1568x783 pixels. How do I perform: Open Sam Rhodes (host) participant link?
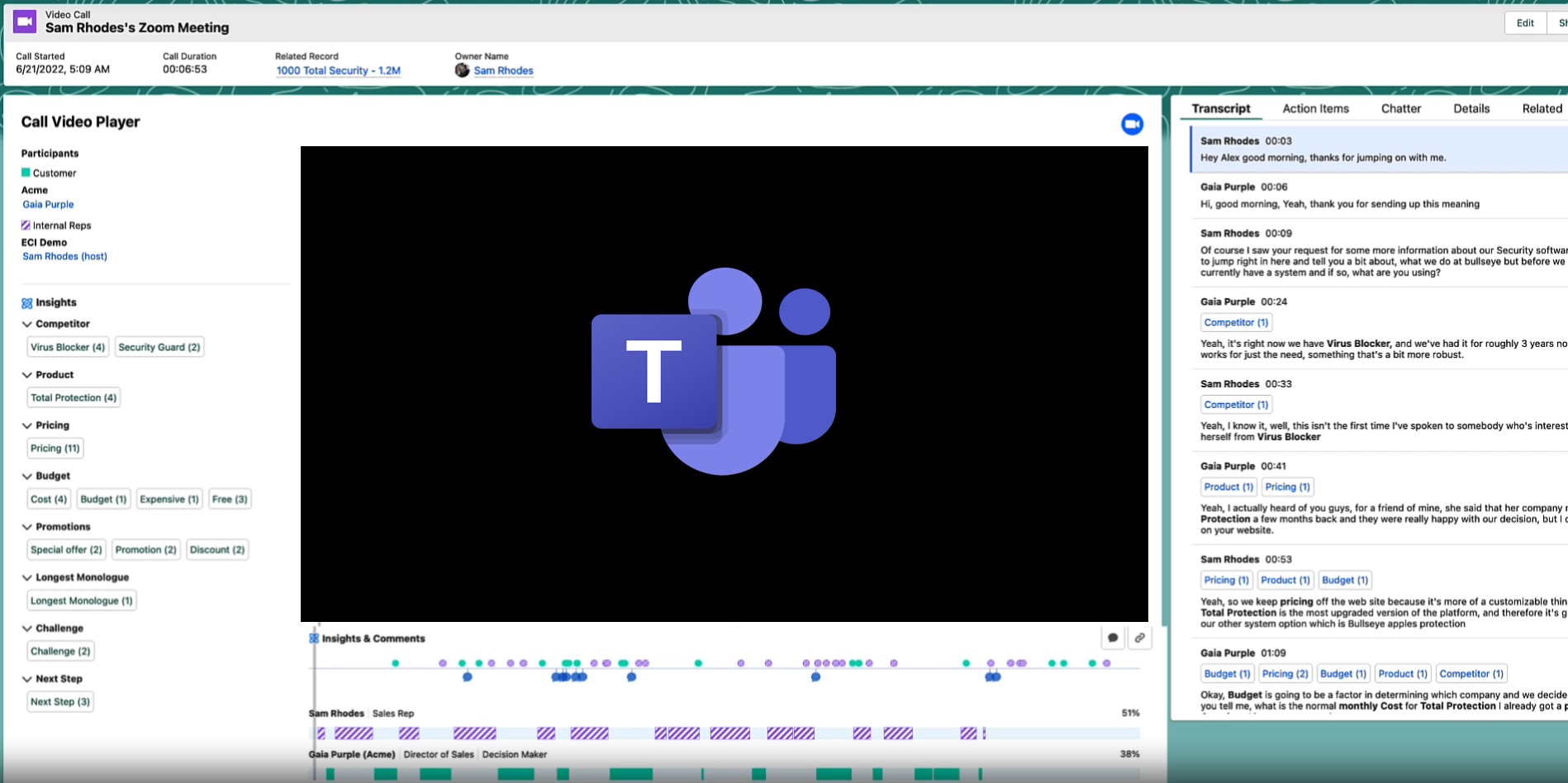pos(64,257)
